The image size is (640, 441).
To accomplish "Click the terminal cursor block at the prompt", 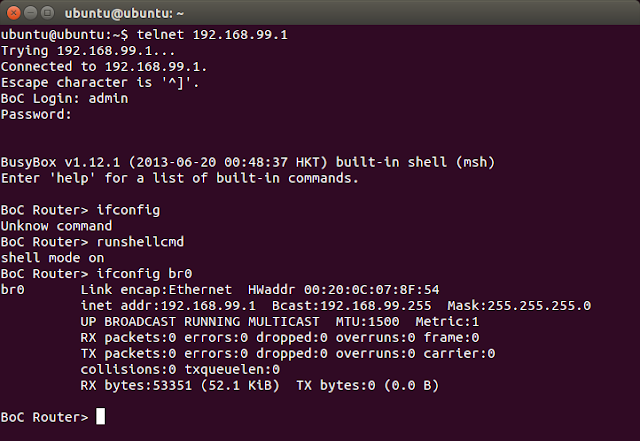I will pos(100,417).
